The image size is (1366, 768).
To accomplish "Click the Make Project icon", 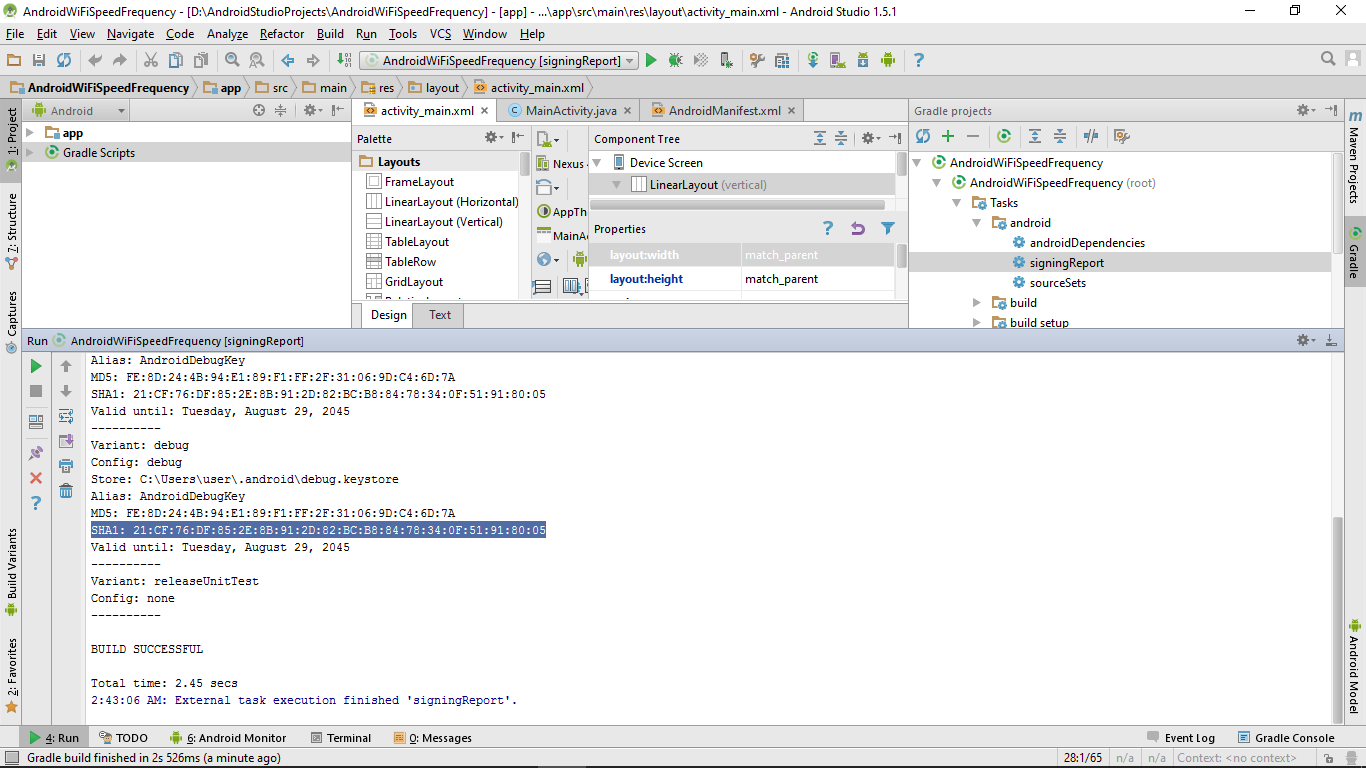I will (343, 60).
